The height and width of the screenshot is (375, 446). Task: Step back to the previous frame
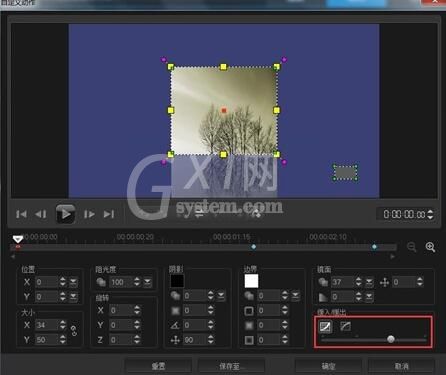coord(41,214)
